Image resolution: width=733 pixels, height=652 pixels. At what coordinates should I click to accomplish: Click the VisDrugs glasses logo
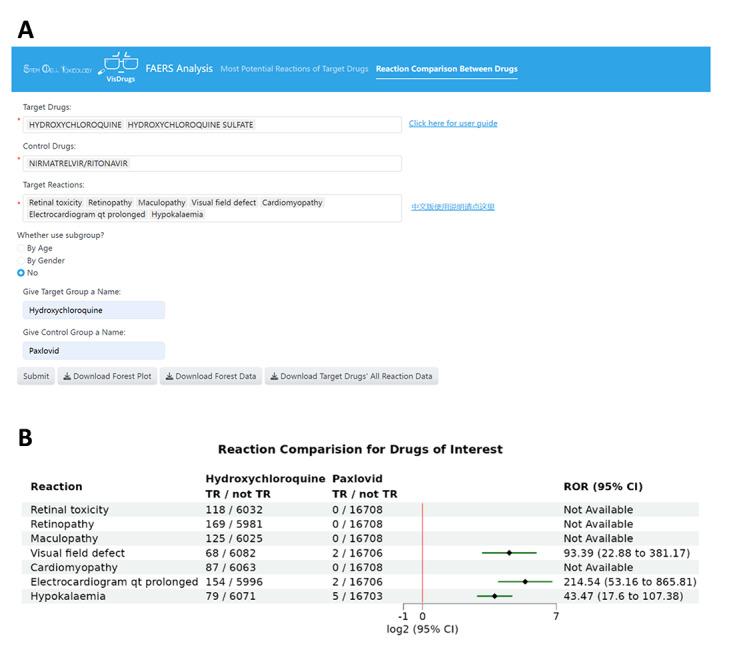pos(120,67)
